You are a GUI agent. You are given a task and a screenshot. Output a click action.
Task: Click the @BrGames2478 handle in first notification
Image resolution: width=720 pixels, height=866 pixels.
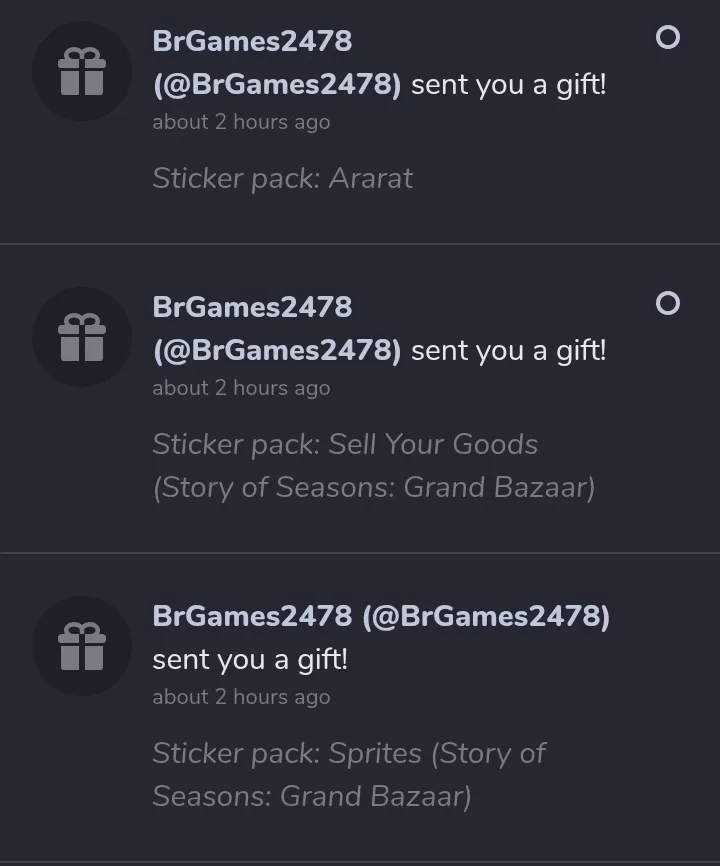point(277,85)
